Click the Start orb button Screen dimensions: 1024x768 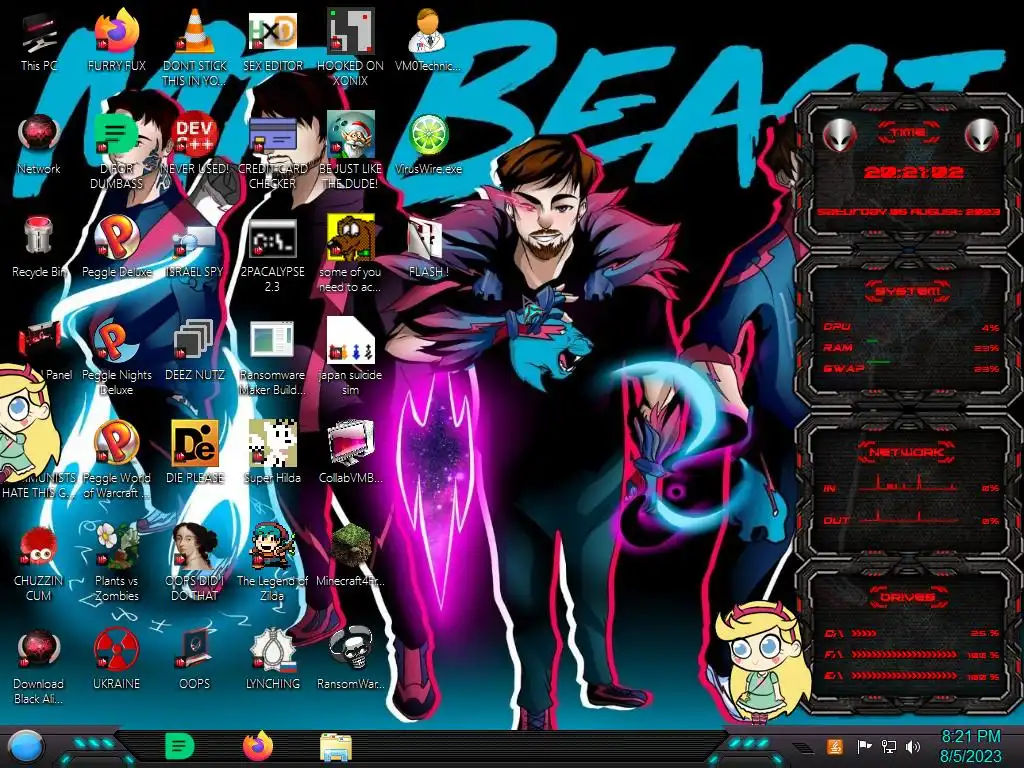pos(26,746)
